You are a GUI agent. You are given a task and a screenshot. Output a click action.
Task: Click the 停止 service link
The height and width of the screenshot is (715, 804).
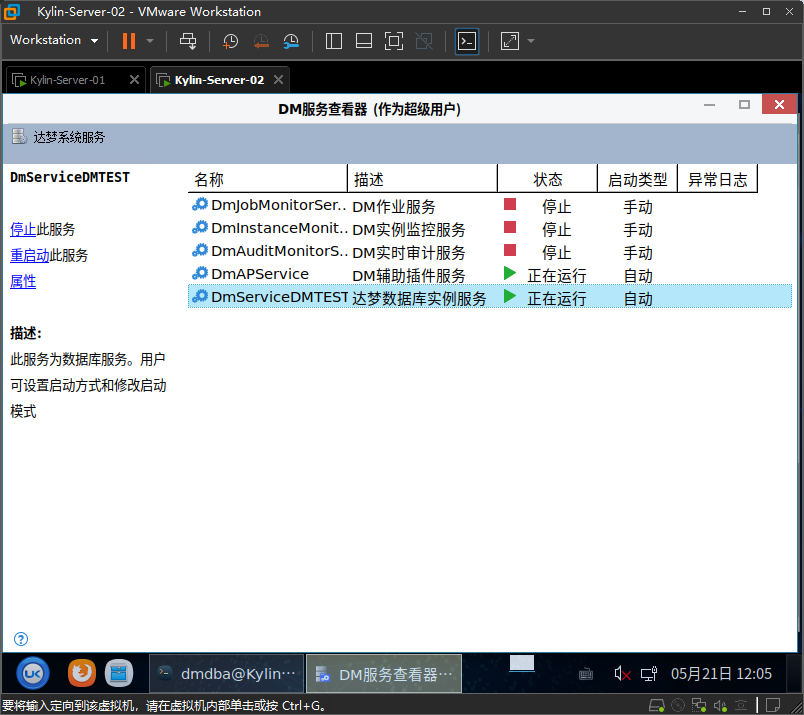click(x=23, y=229)
